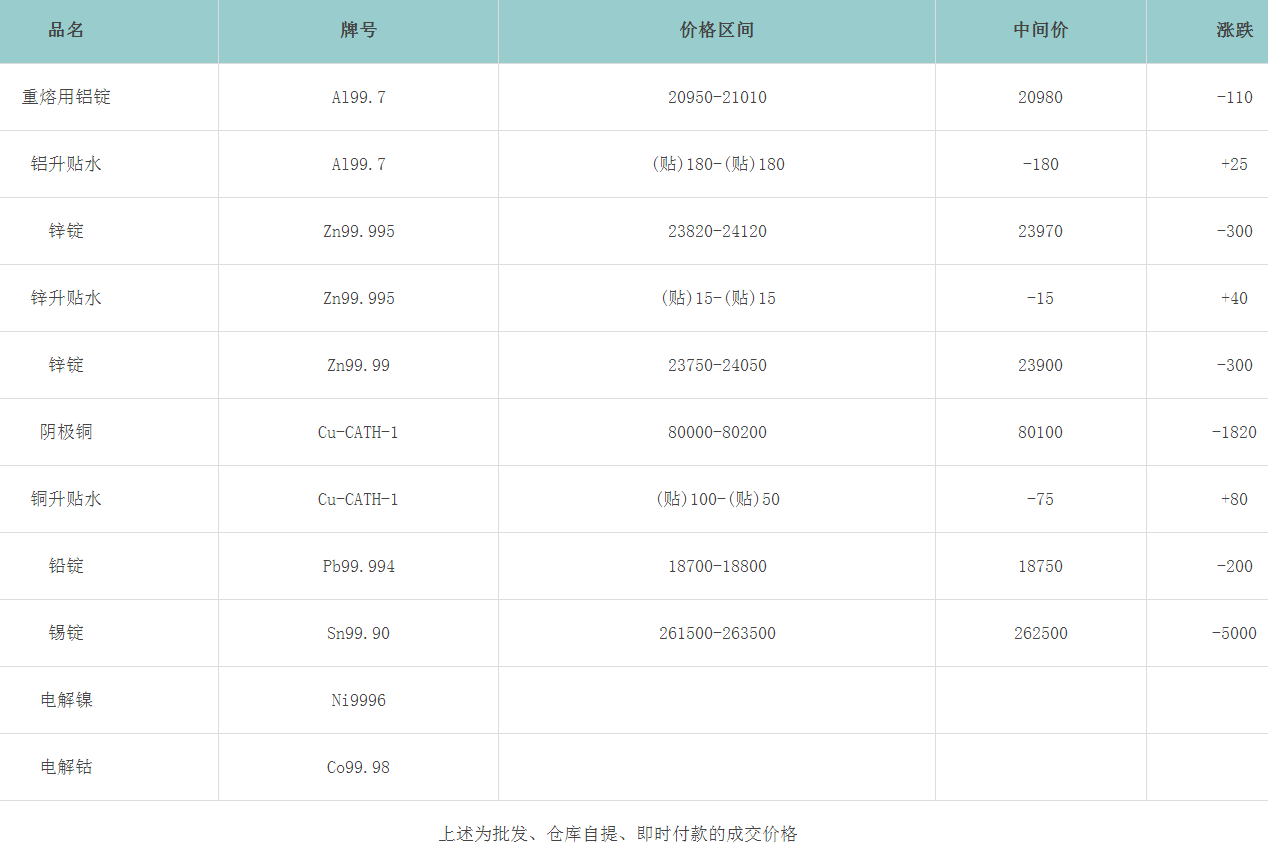Open the 阴极铜 product entry
The image size is (1268, 853).
pyautogui.click(x=66, y=432)
